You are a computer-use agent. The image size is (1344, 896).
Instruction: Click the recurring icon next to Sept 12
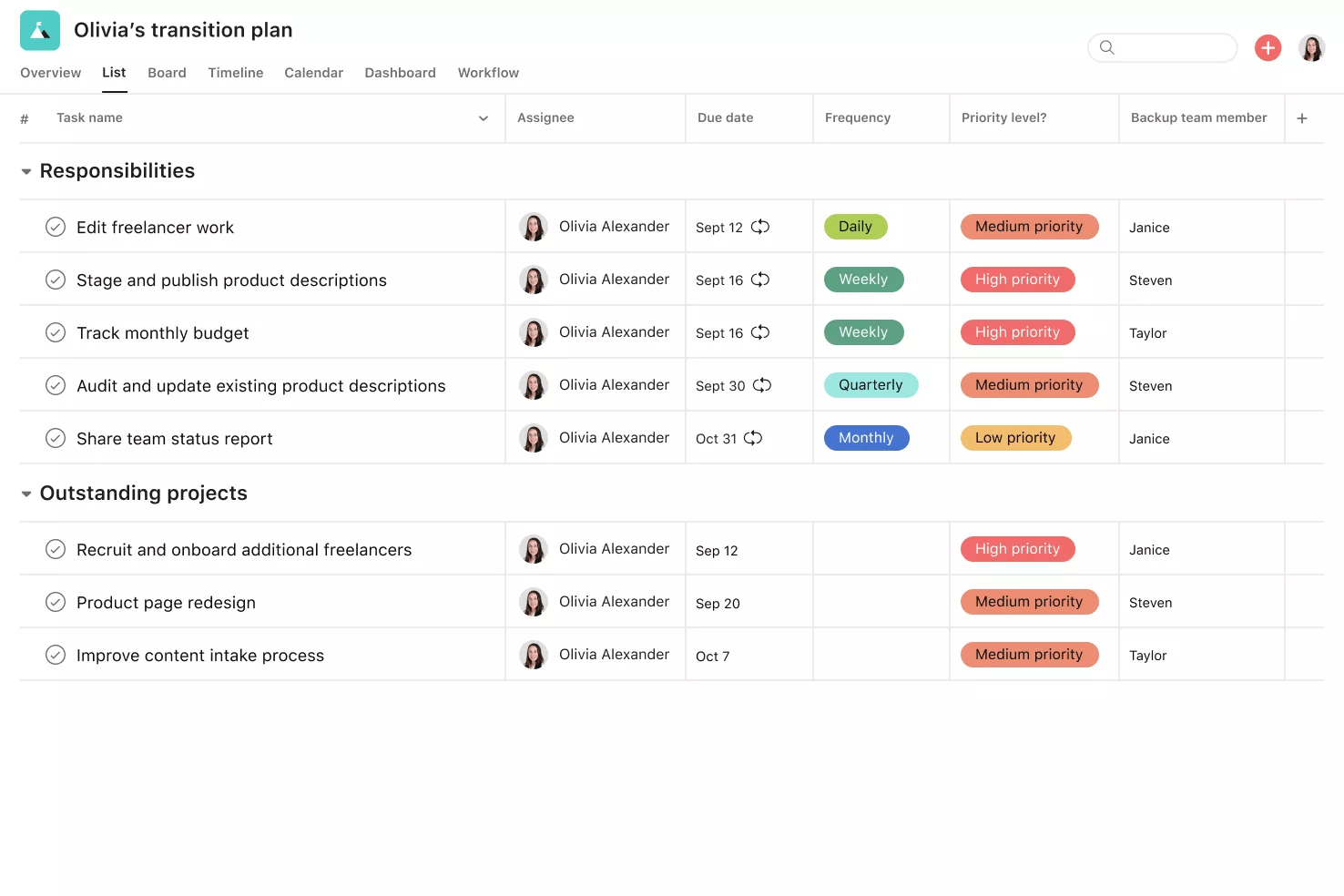(x=760, y=227)
